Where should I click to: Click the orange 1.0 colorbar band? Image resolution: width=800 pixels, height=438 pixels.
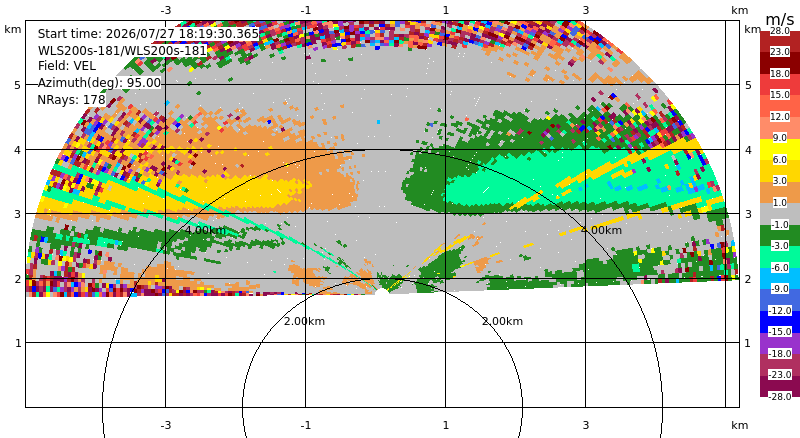(780, 192)
